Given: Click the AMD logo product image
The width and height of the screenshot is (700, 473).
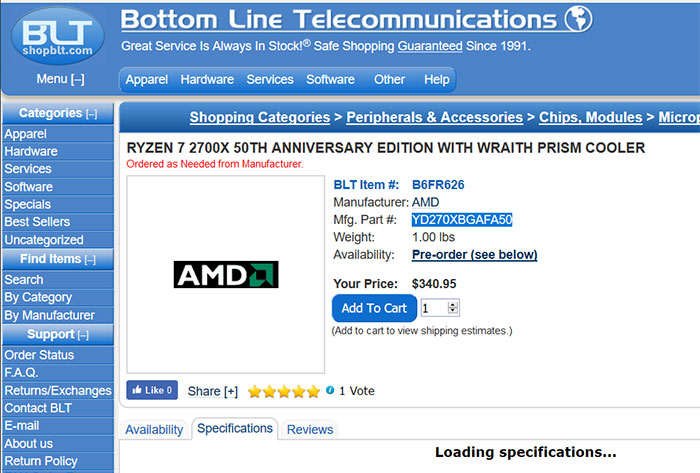Looking at the screenshot, I should 226,274.
